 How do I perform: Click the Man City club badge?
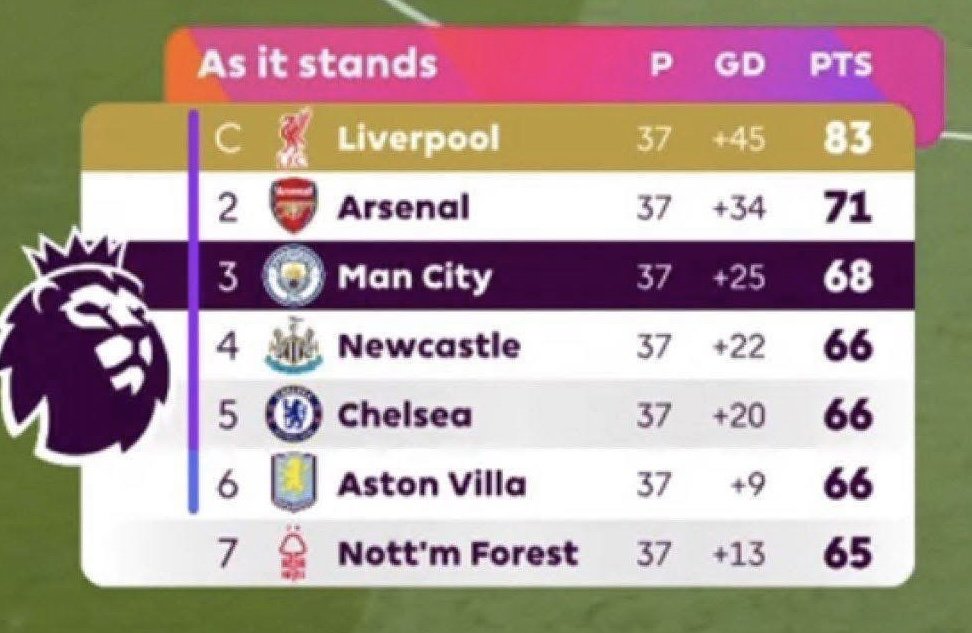tap(293, 275)
